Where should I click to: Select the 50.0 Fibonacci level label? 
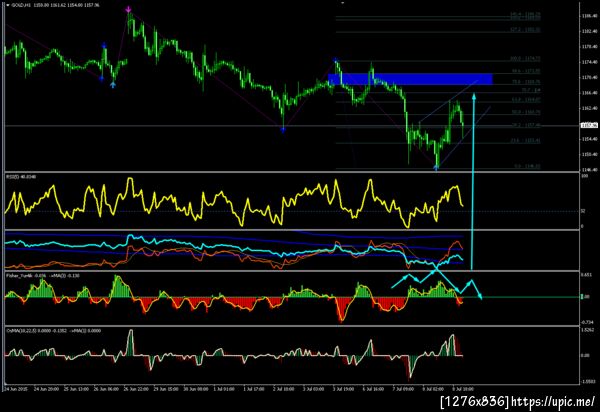(x=526, y=112)
